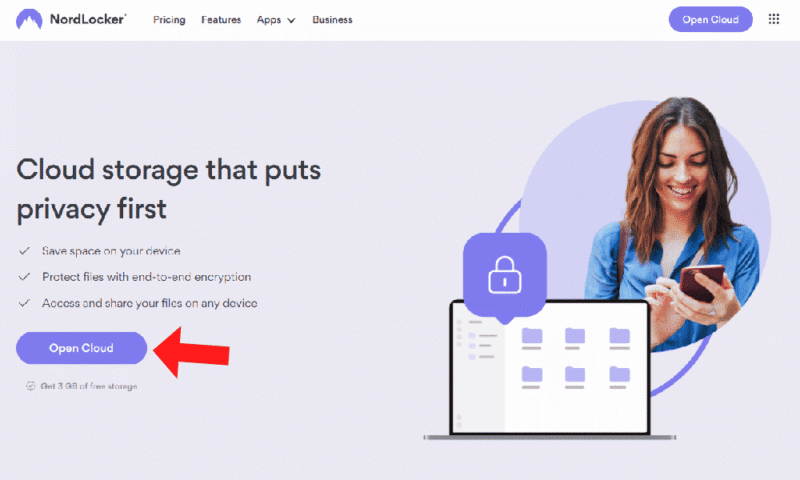The image size is (800, 480).
Task: Open the Apps menu
Action: click(x=269, y=19)
